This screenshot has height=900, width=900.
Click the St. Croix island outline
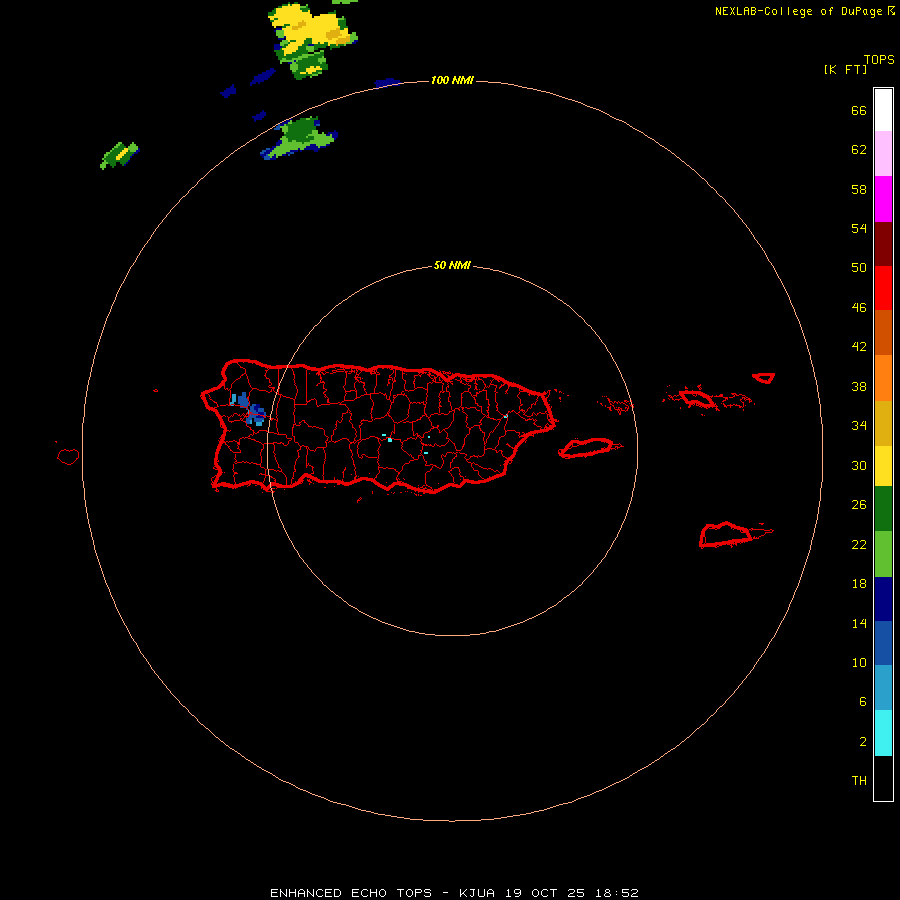(735, 535)
